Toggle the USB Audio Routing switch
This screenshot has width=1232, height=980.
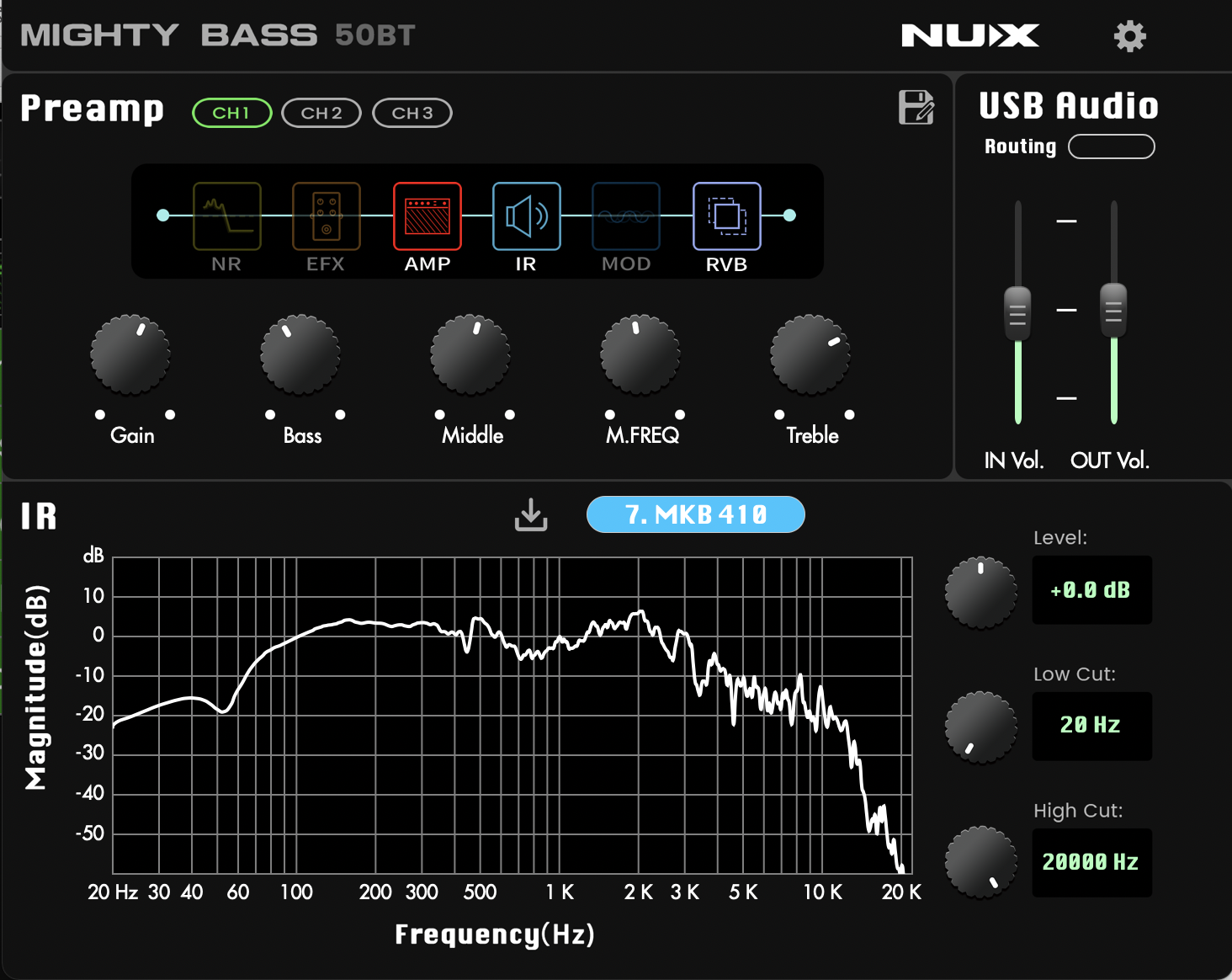pos(1111,146)
